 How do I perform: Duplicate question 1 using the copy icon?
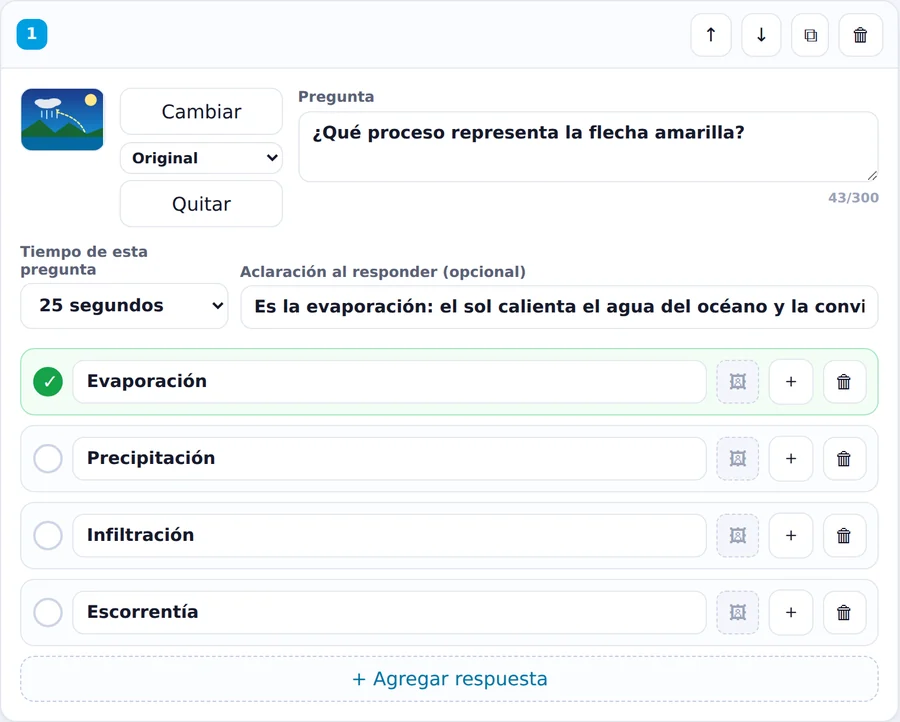810,35
